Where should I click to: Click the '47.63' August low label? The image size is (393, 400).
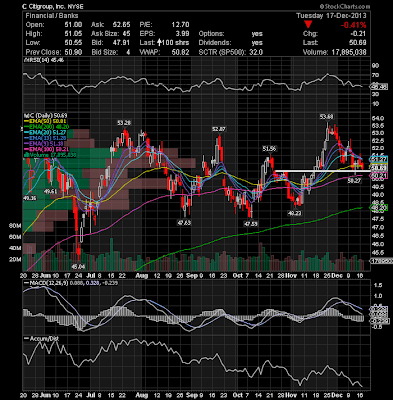click(184, 223)
